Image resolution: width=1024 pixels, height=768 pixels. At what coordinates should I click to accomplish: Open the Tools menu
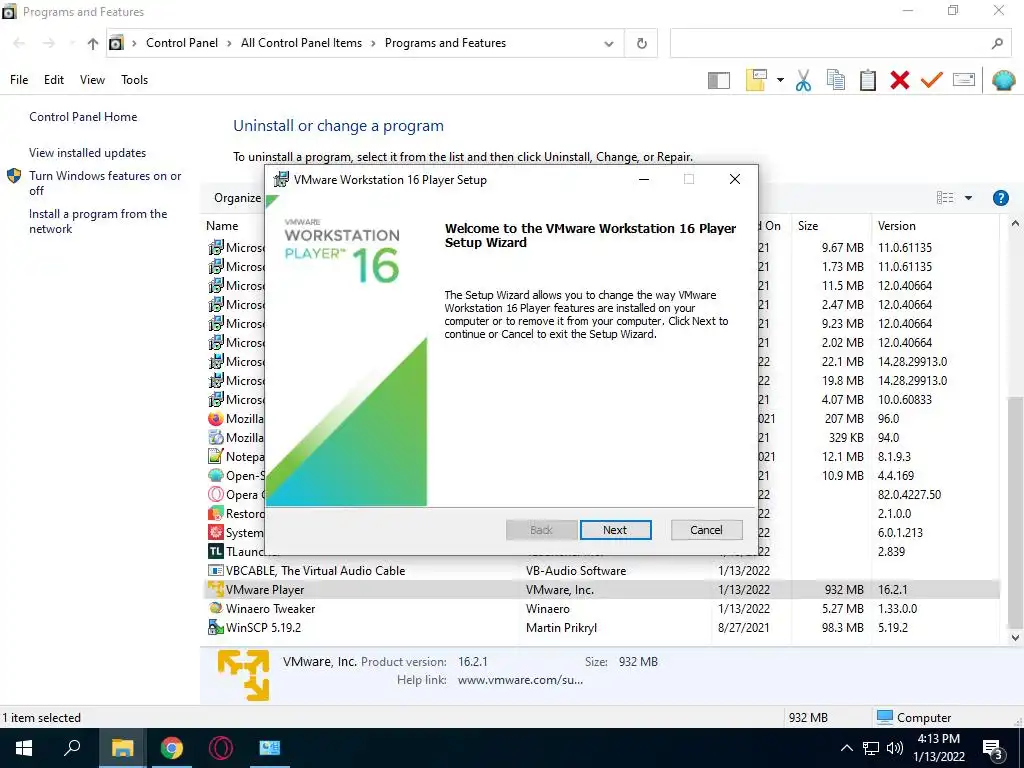(x=135, y=80)
